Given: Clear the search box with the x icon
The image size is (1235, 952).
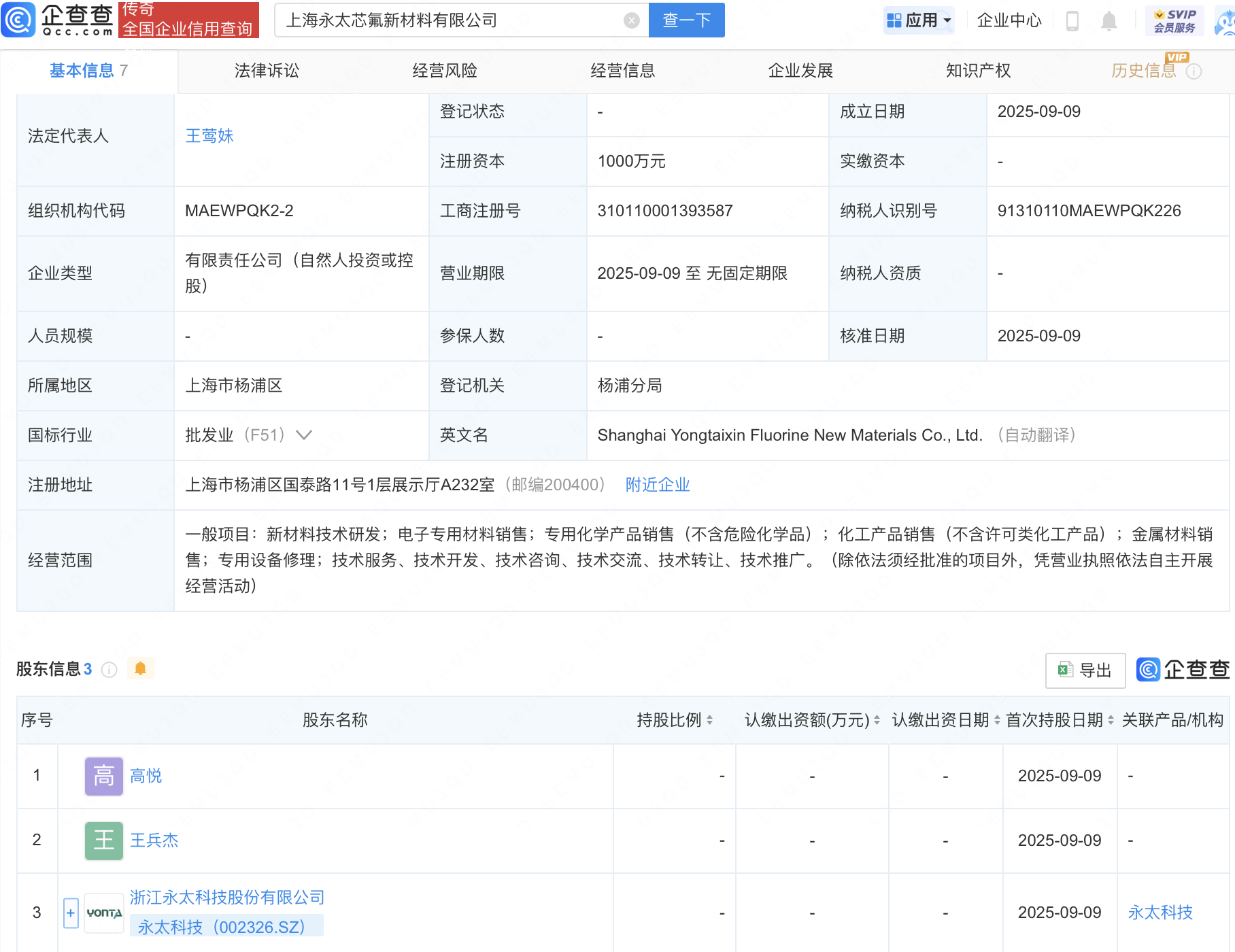Looking at the screenshot, I should pos(632,20).
